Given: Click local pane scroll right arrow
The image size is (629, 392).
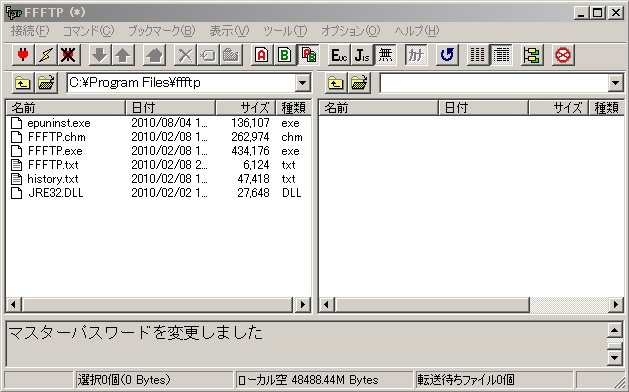Looking at the screenshot, I should 302,305.
